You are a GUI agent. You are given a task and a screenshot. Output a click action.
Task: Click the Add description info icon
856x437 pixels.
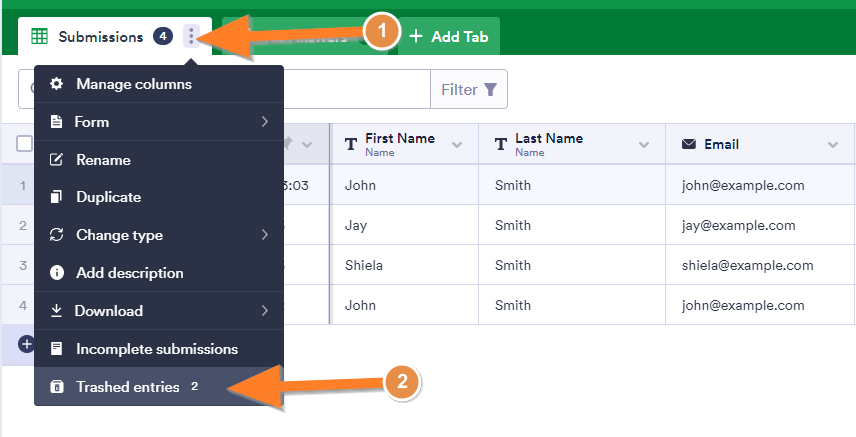pyautogui.click(x=57, y=273)
